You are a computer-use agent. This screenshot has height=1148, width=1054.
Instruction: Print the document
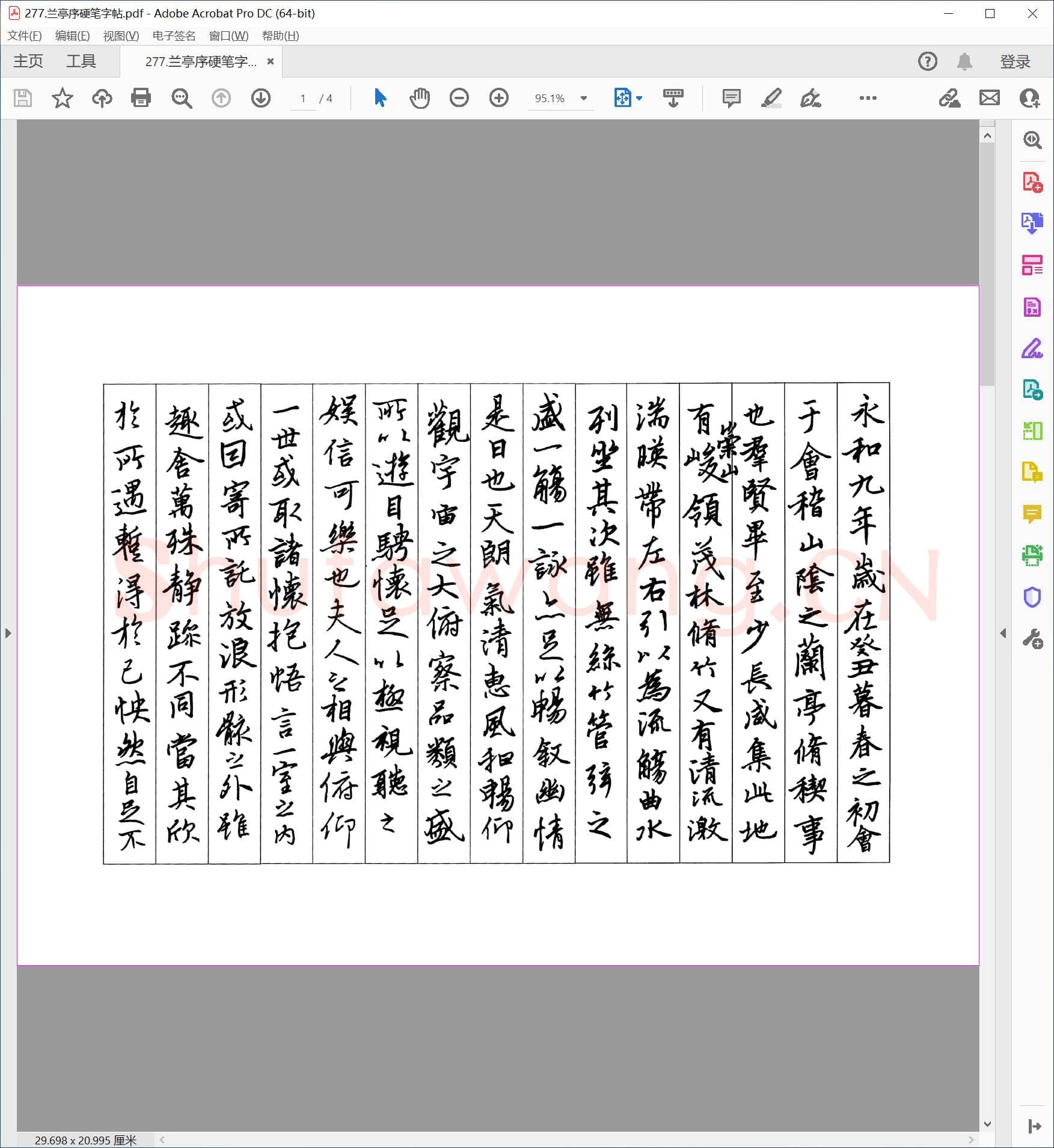click(141, 98)
